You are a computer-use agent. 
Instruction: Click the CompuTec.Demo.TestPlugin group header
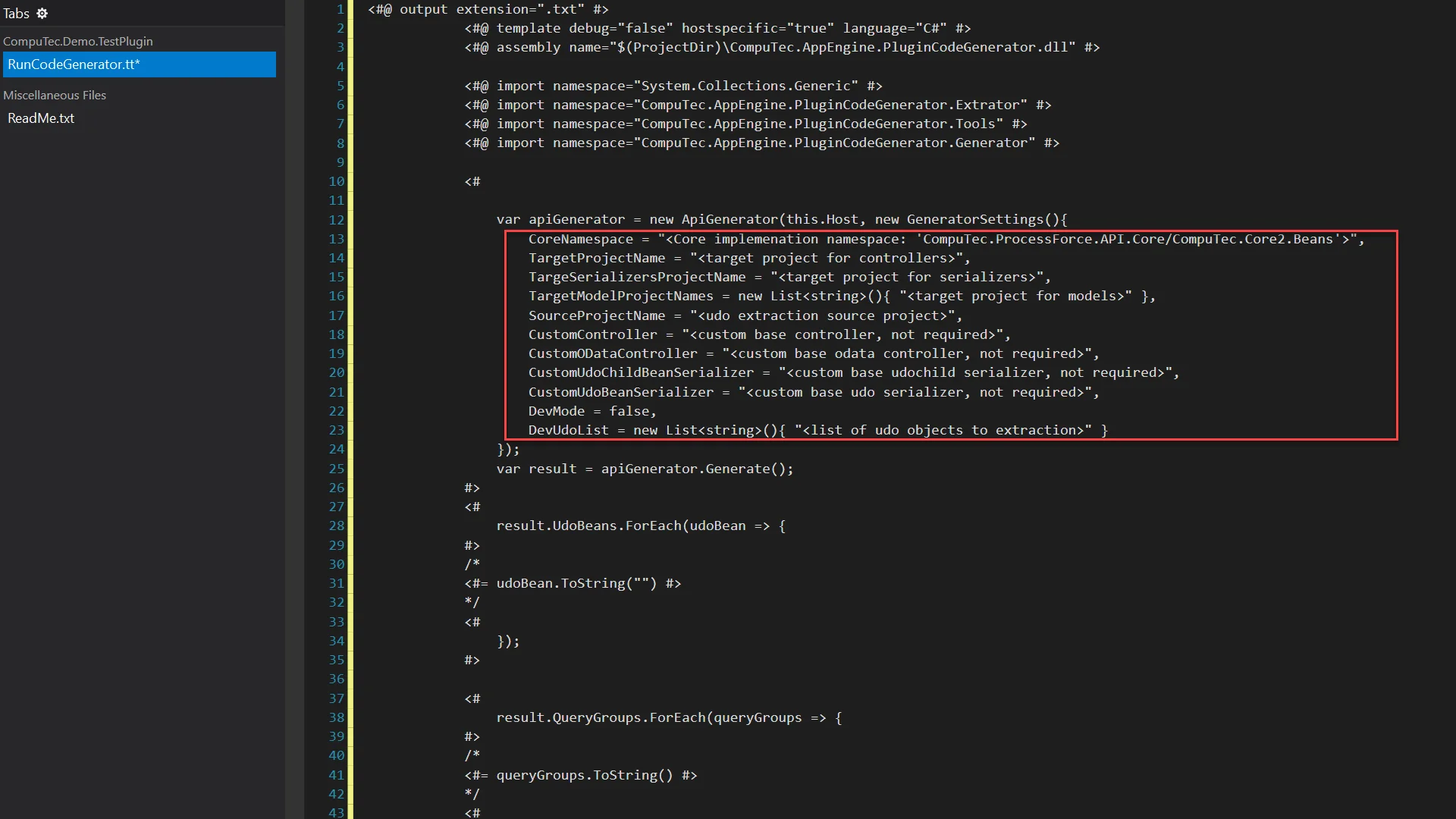click(x=78, y=41)
